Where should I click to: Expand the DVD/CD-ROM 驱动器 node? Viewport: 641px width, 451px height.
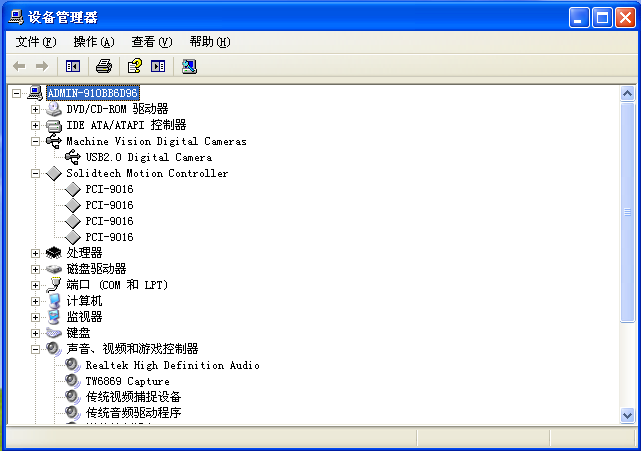tap(36, 109)
